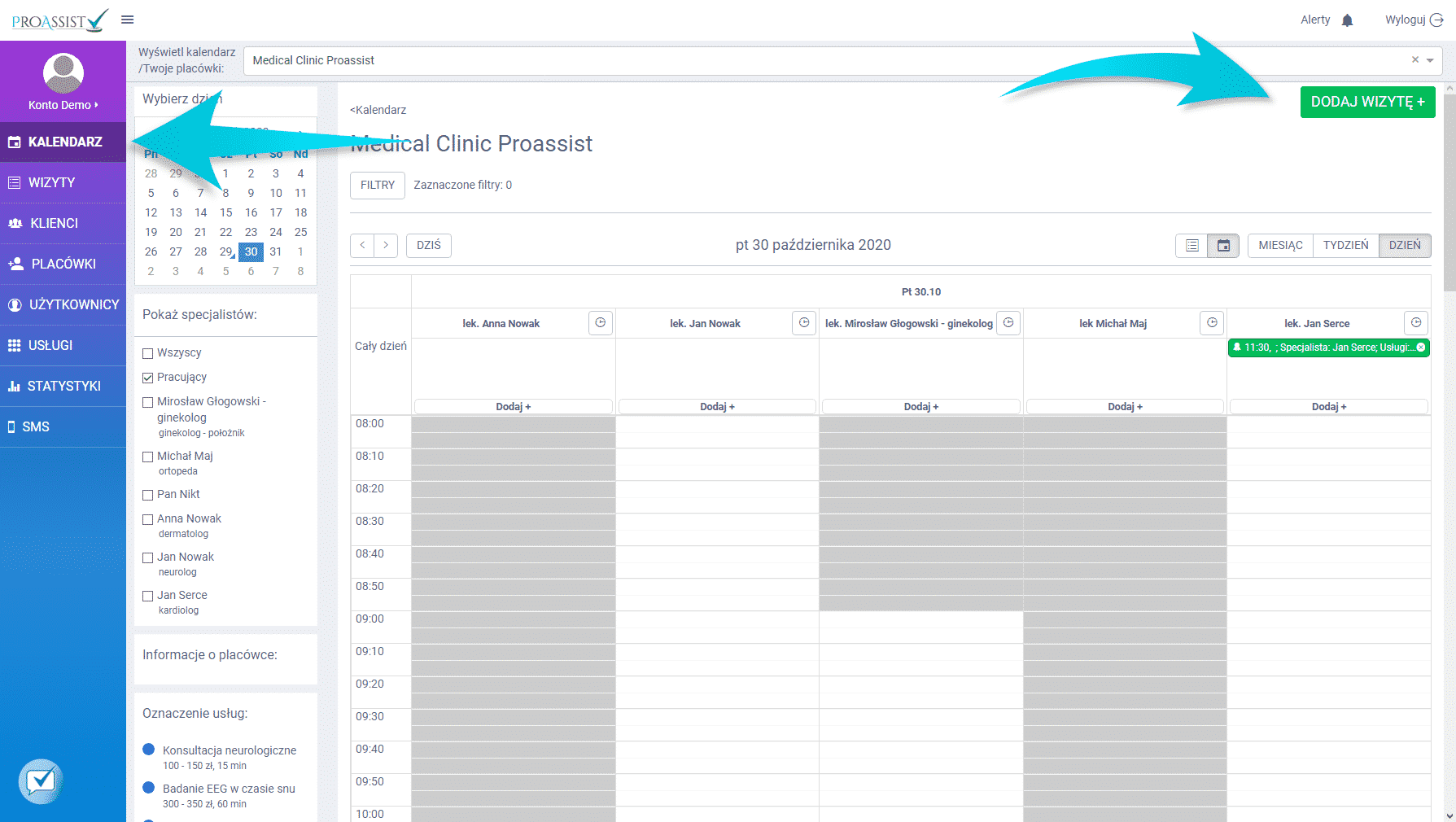This screenshot has width=1456, height=822.
Task: Check the Anna Nowak checkbox
Action: [148, 519]
